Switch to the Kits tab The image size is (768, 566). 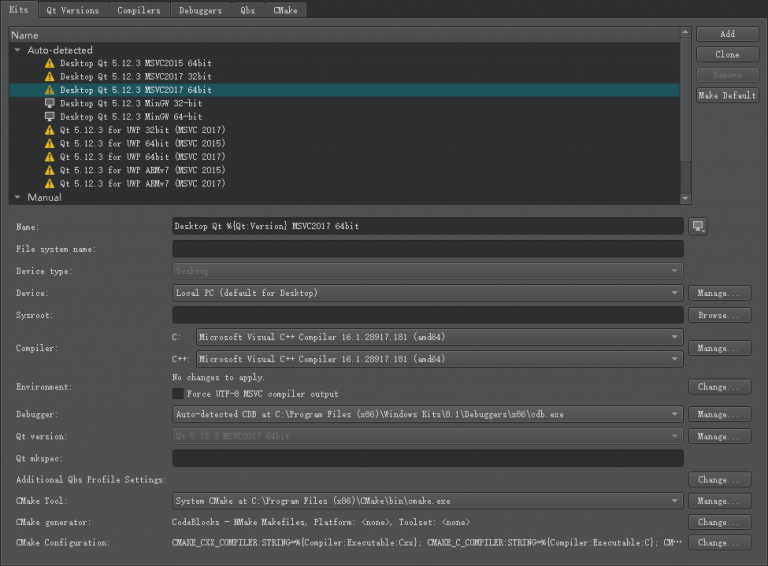click(19, 9)
